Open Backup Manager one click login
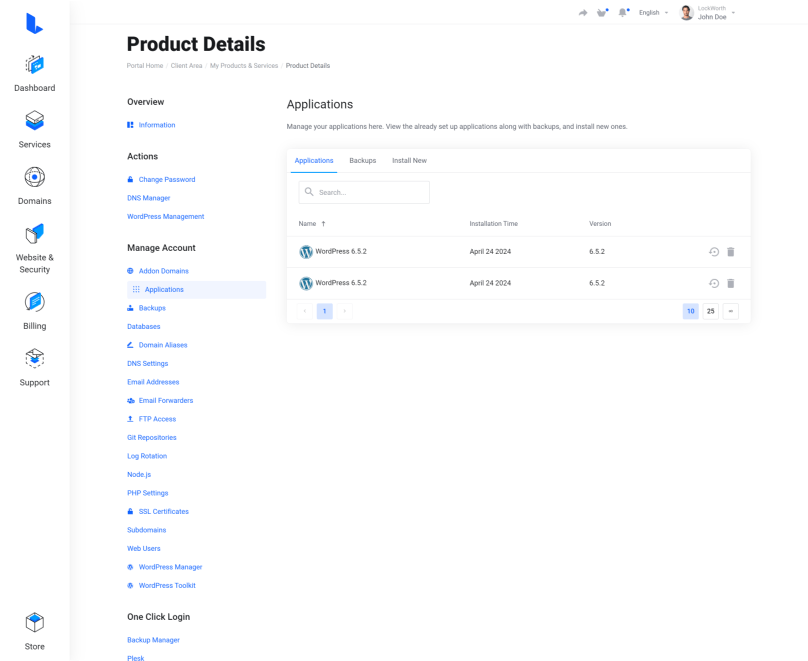 point(154,640)
